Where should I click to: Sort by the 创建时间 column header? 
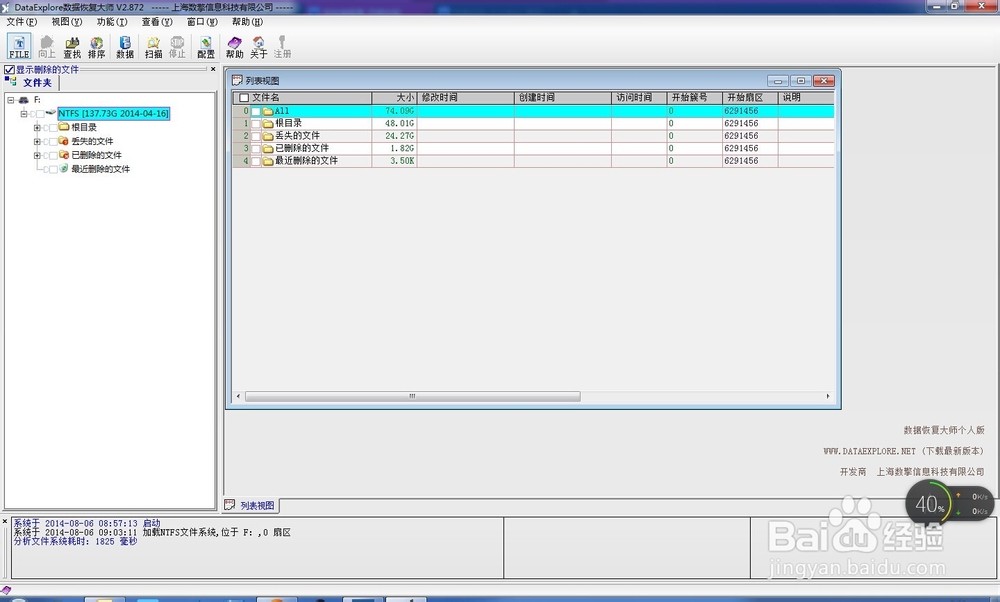pos(563,98)
